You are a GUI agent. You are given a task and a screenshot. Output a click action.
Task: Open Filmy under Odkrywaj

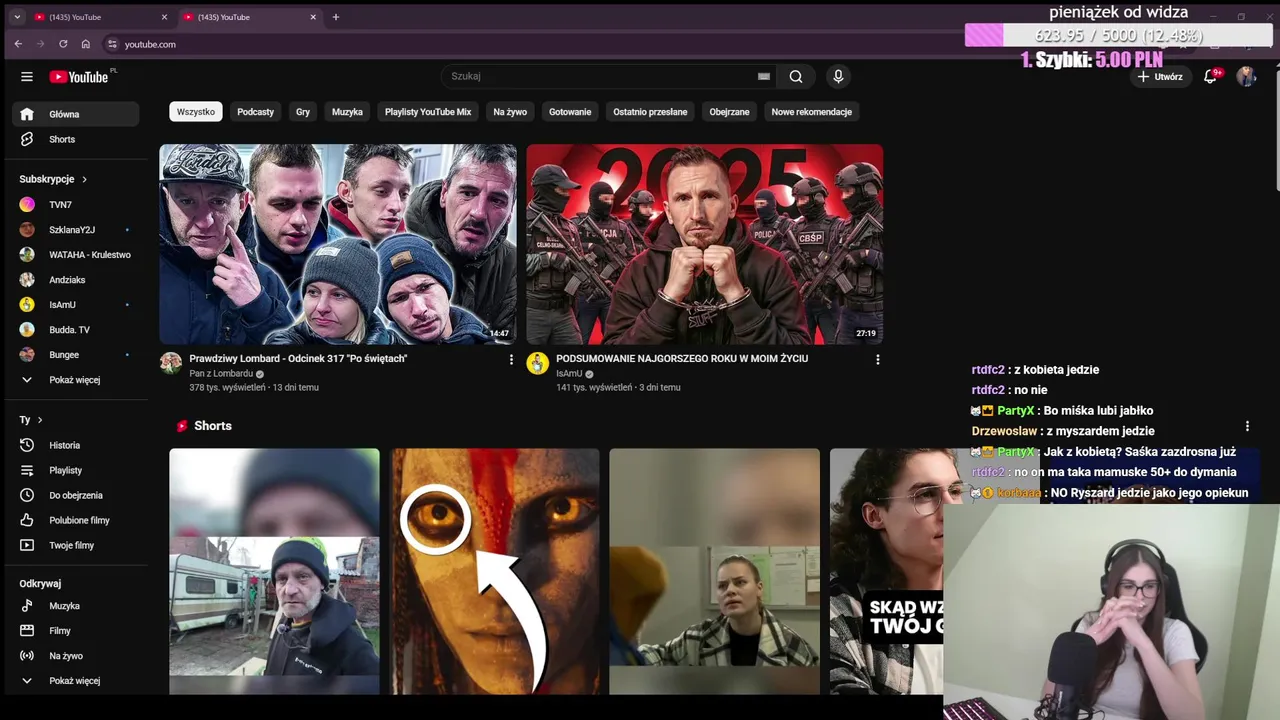(x=75, y=631)
